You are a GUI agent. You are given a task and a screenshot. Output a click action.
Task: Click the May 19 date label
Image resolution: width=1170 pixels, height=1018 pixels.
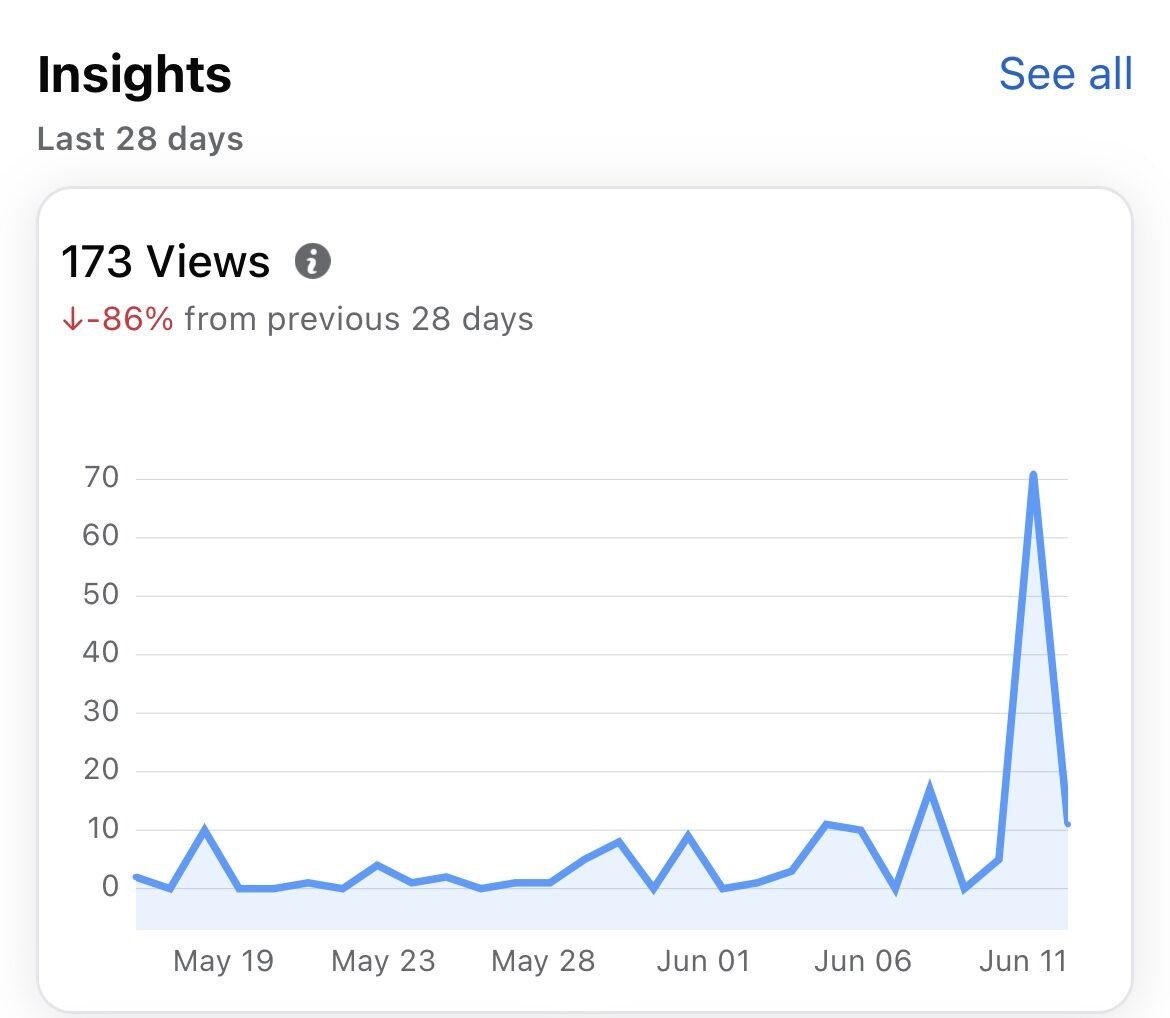[x=223, y=961]
